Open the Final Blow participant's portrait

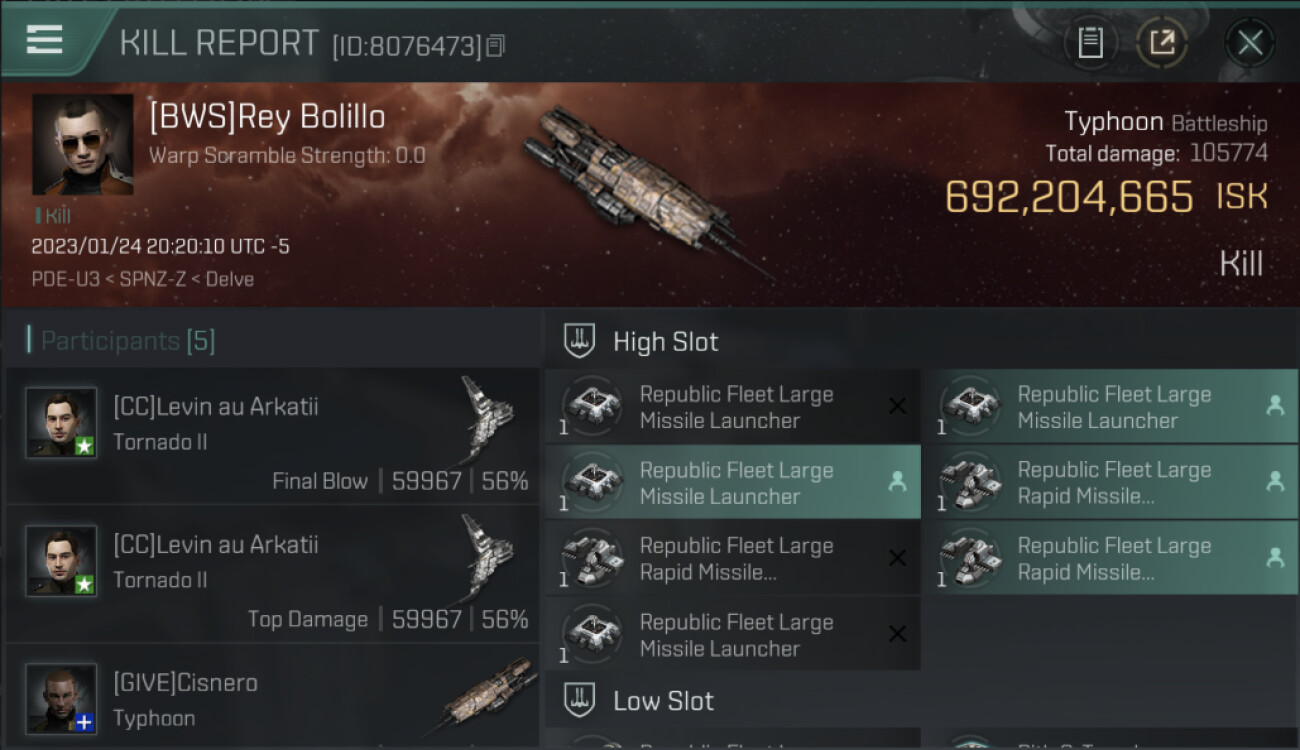61,422
